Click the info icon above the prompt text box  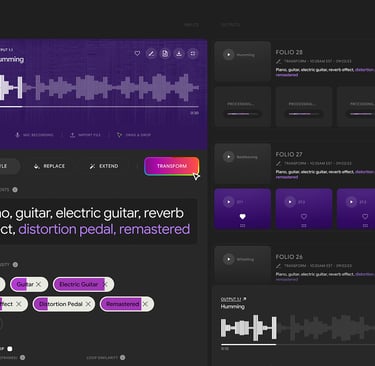(15, 190)
